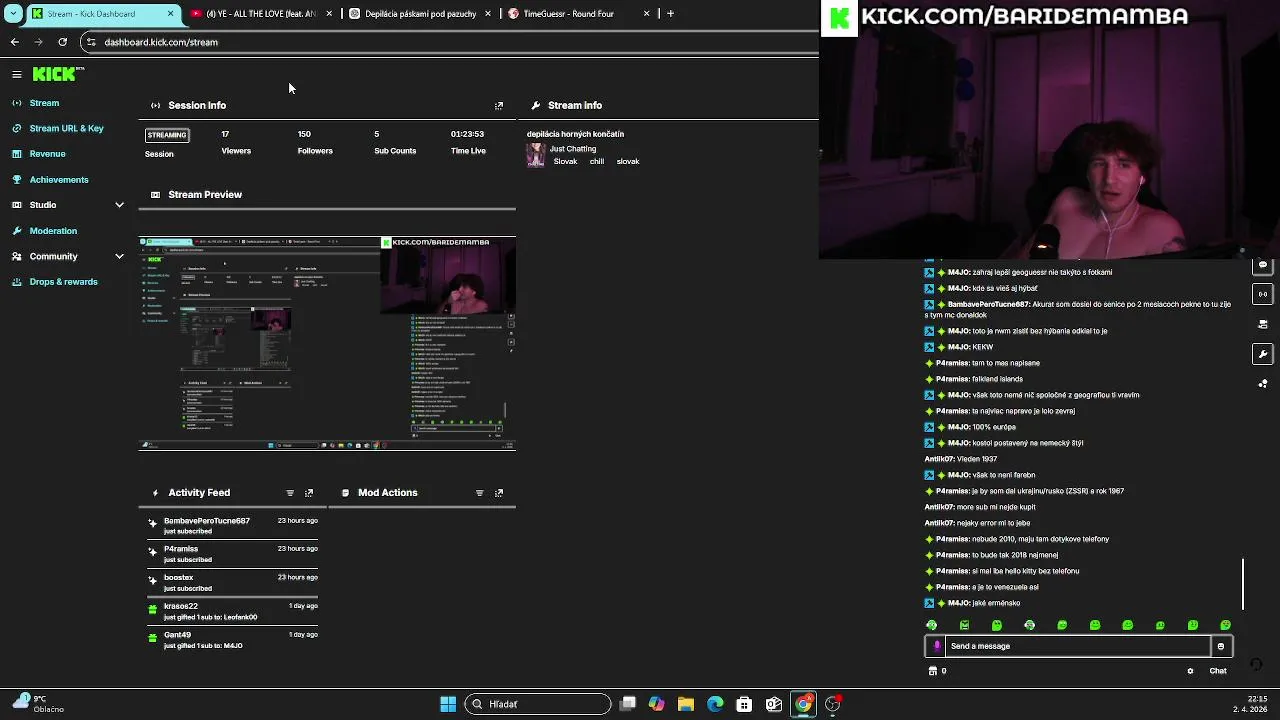Click the STREAMING status badge

(167, 135)
